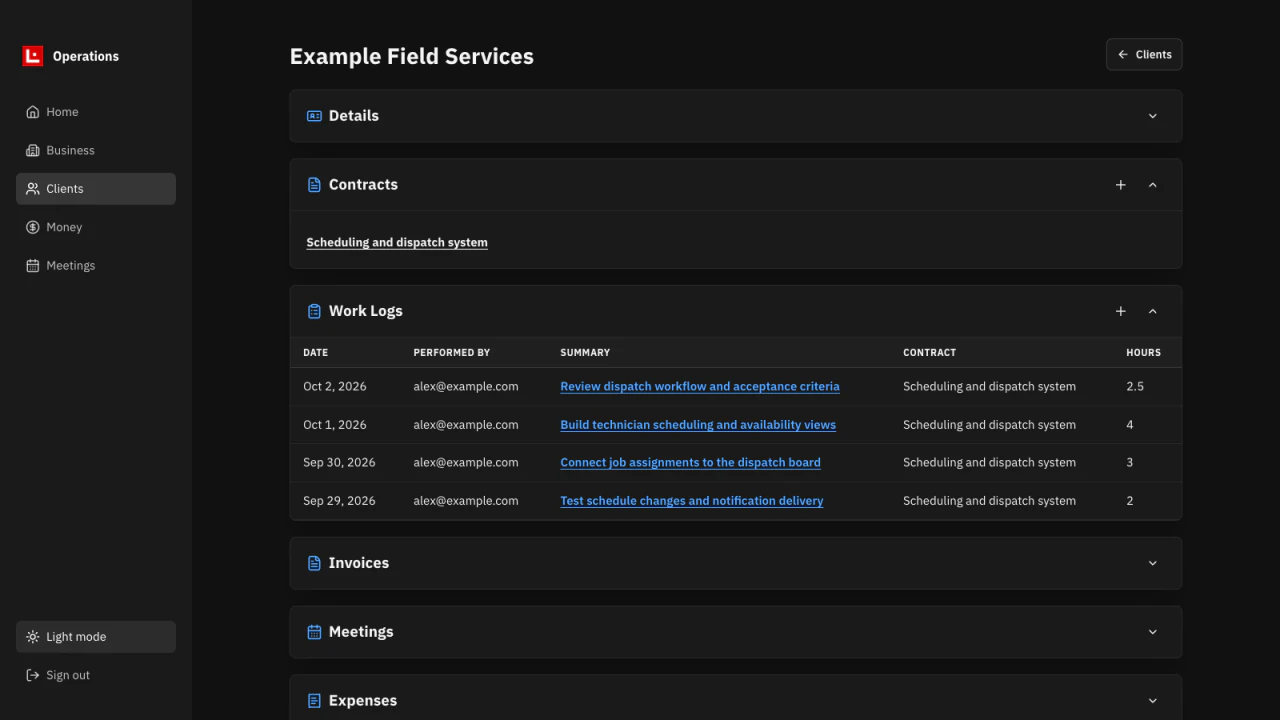1280x720 pixels.
Task: Expand the Meetings section
Action: [1152, 632]
